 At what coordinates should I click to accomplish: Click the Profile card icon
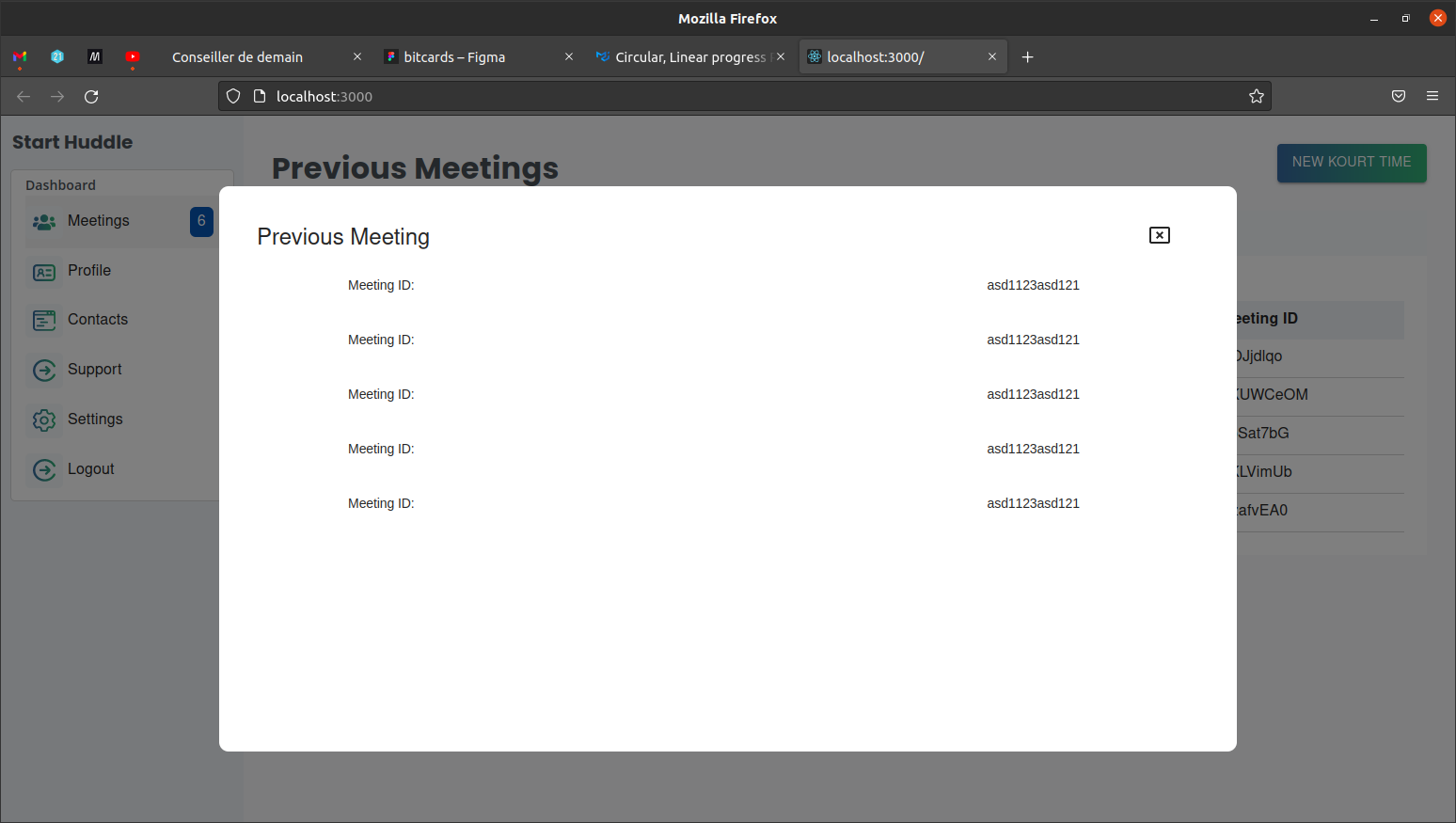coord(44,272)
